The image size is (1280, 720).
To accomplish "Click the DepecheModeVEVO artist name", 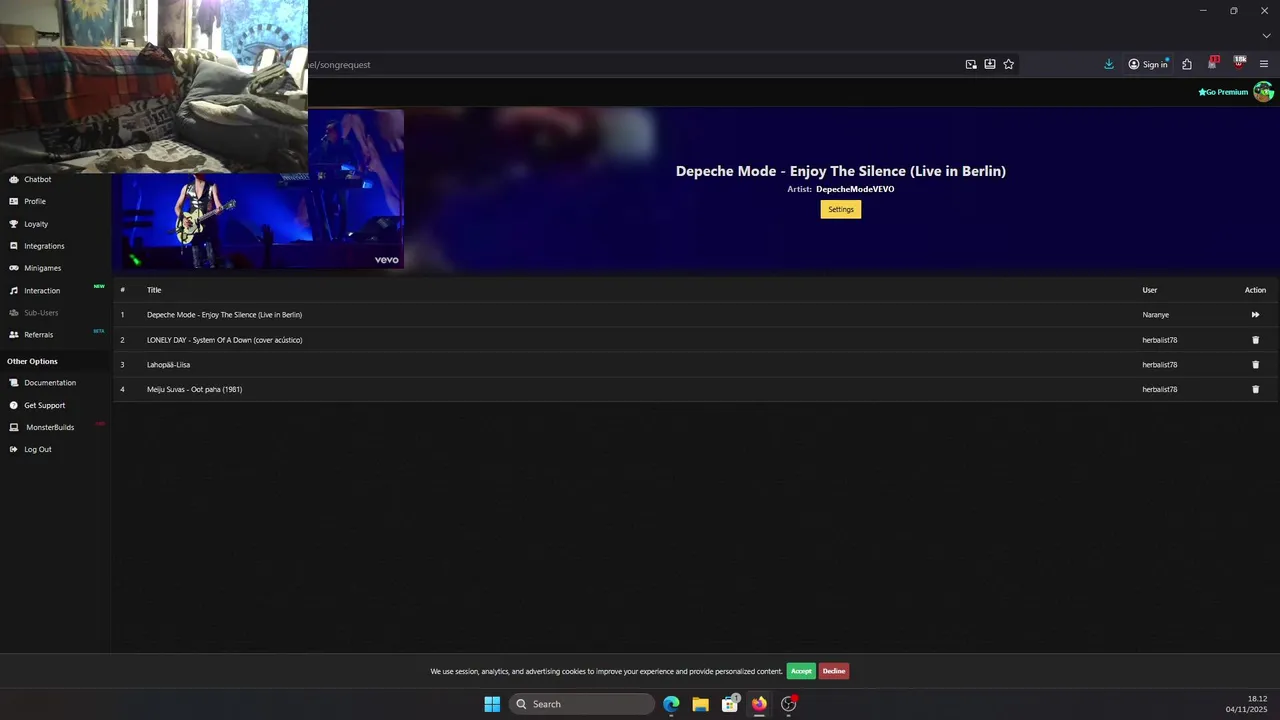I will pos(855,189).
